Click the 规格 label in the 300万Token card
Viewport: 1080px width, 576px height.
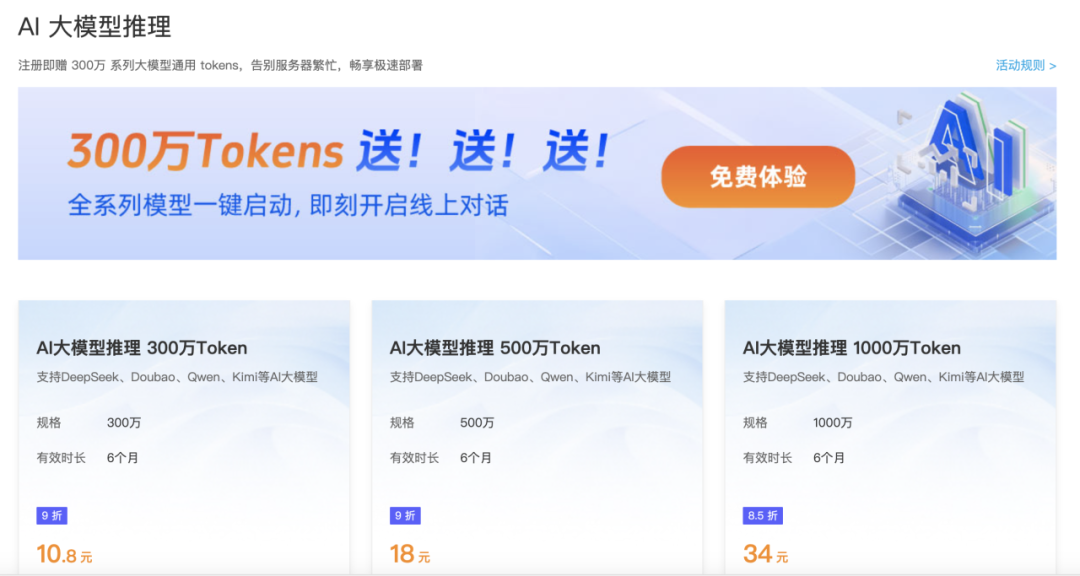coord(49,422)
